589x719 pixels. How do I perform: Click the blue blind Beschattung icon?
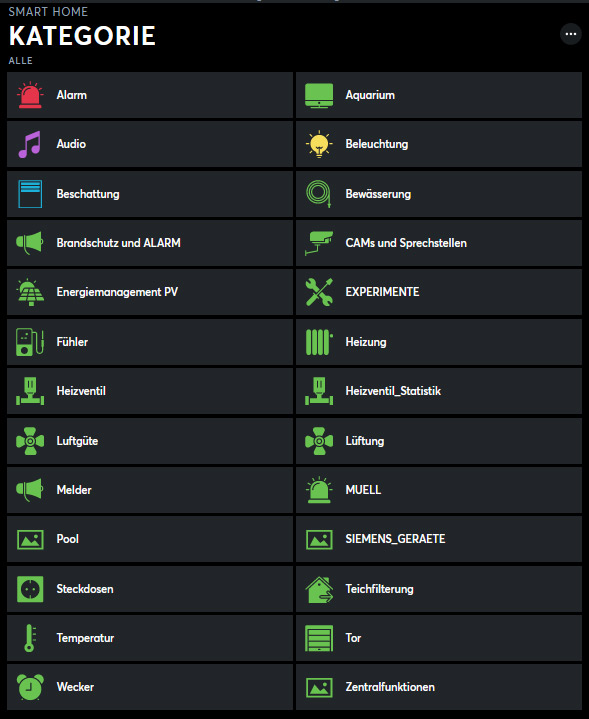[30, 194]
